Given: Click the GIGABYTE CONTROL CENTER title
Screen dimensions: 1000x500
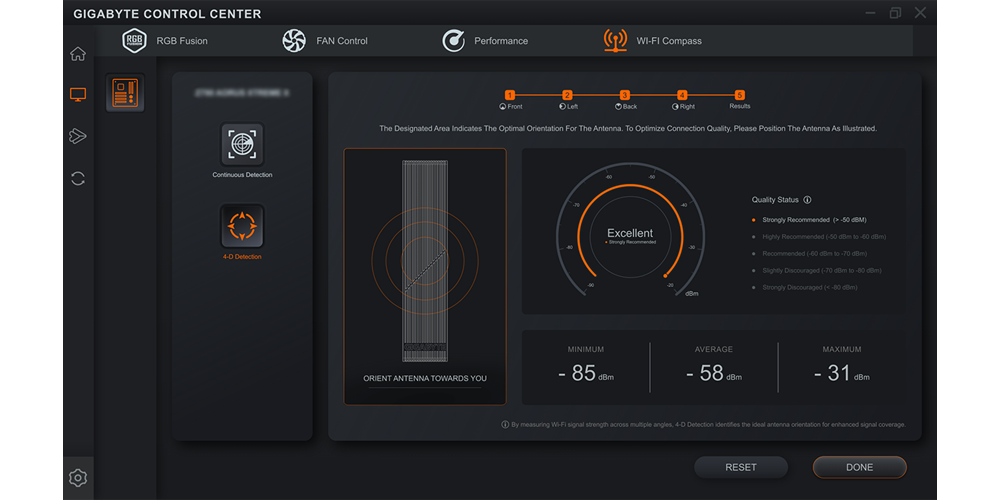Looking at the screenshot, I should click(167, 14).
